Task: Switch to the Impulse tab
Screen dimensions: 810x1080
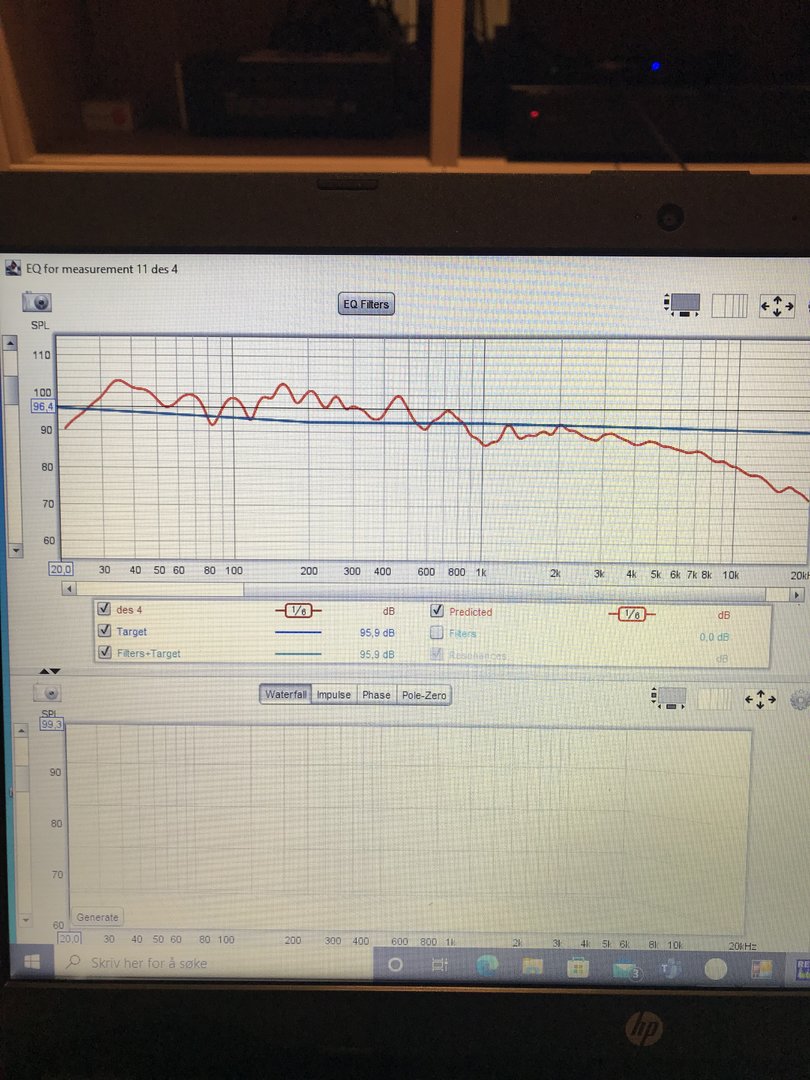Action: [333, 695]
